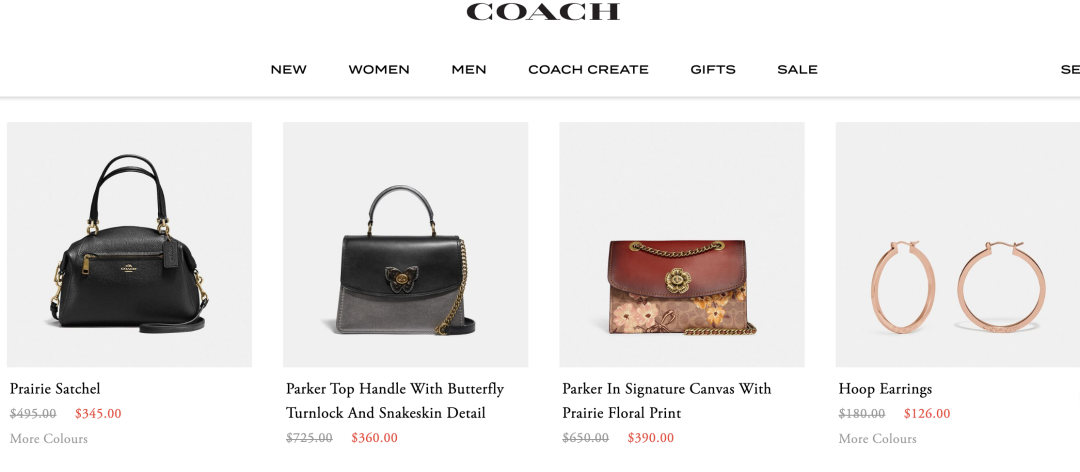
Task: Show More Colours for Prairie Satchel
Action: (49, 439)
